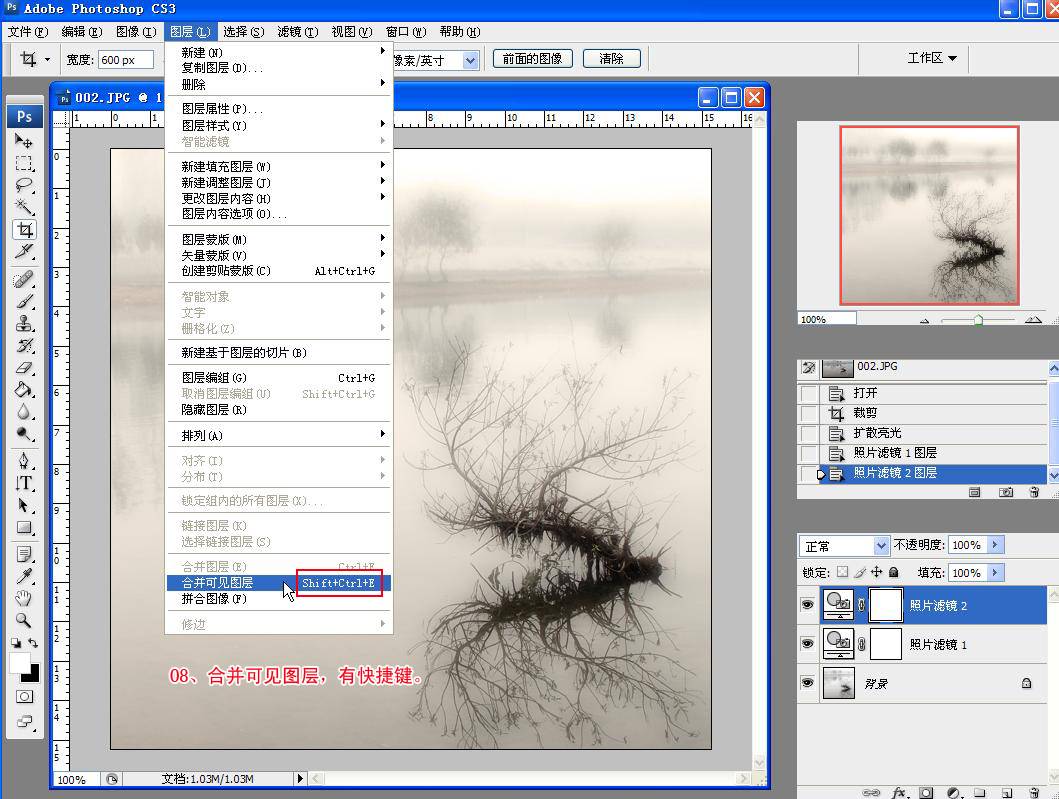The image size is (1059, 799).
Task: Click the background color swatch
Action: click(32, 673)
